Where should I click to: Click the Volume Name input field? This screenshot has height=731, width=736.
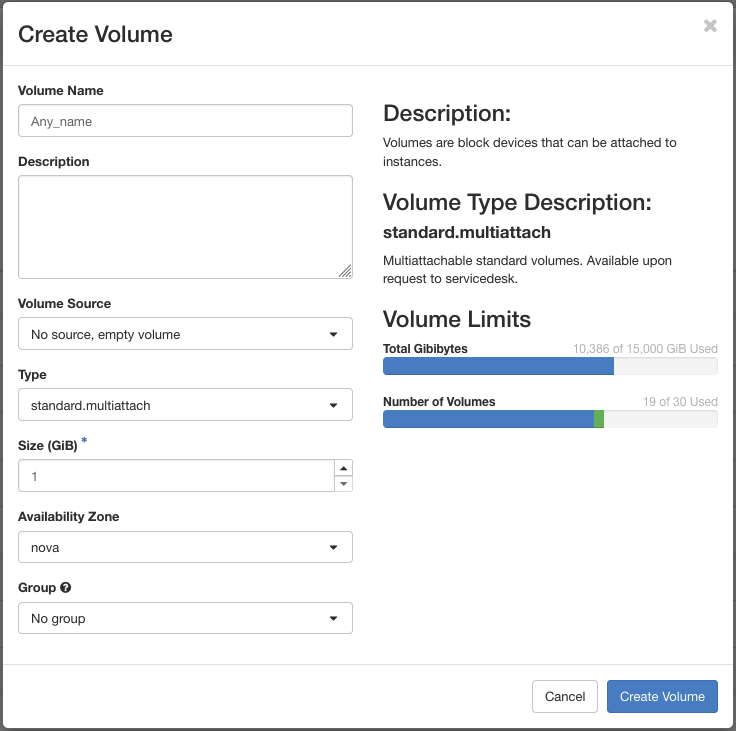pos(185,121)
